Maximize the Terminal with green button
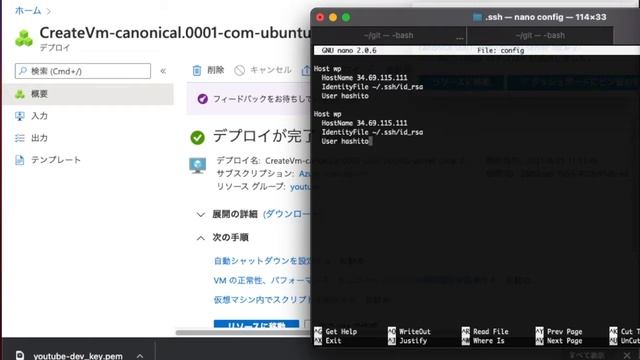The image size is (640, 360). pyautogui.click(x=346, y=18)
